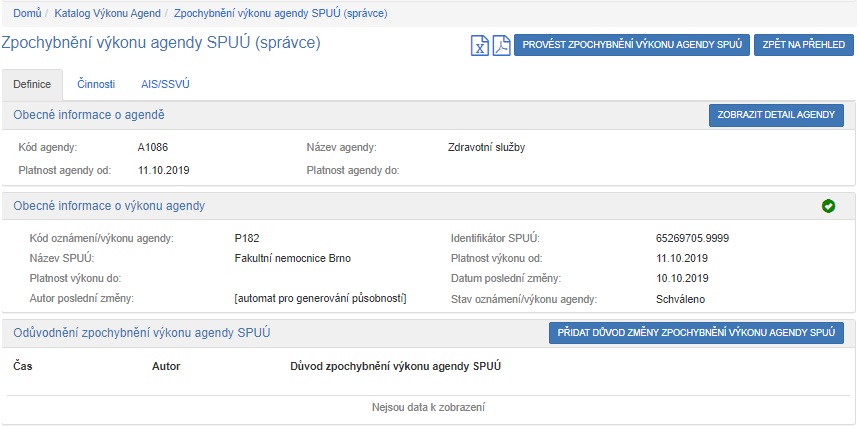This screenshot has width=859, height=426.
Task: Toggle Odůvodnění zpochybnění výkonu agendy section header
Action: 141,333
